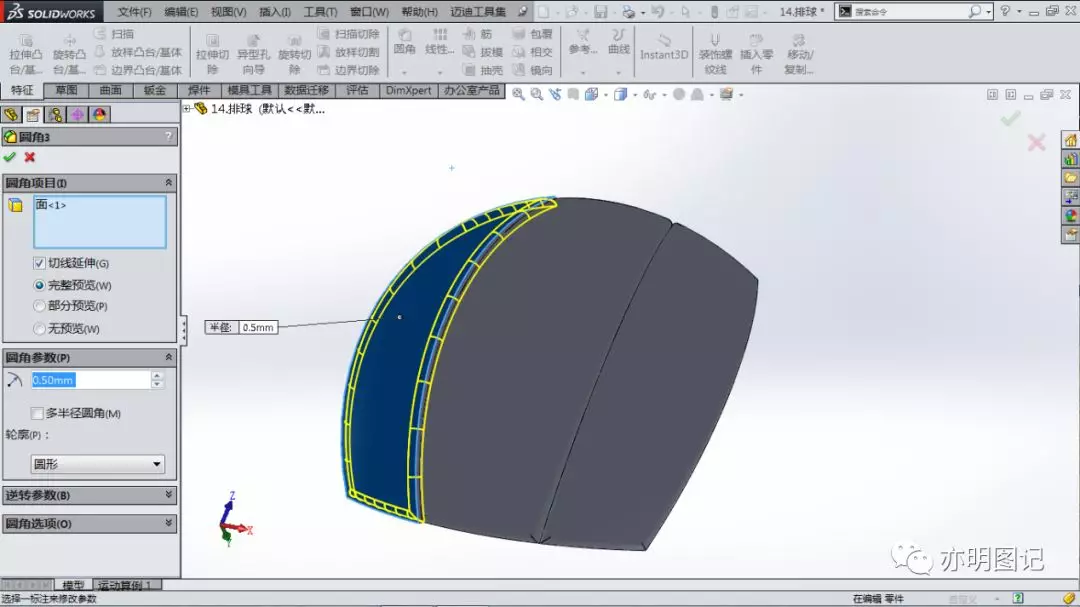Open the FeatureManager design tree tab icon
This screenshot has height=607, width=1080.
tap(11, 114)
